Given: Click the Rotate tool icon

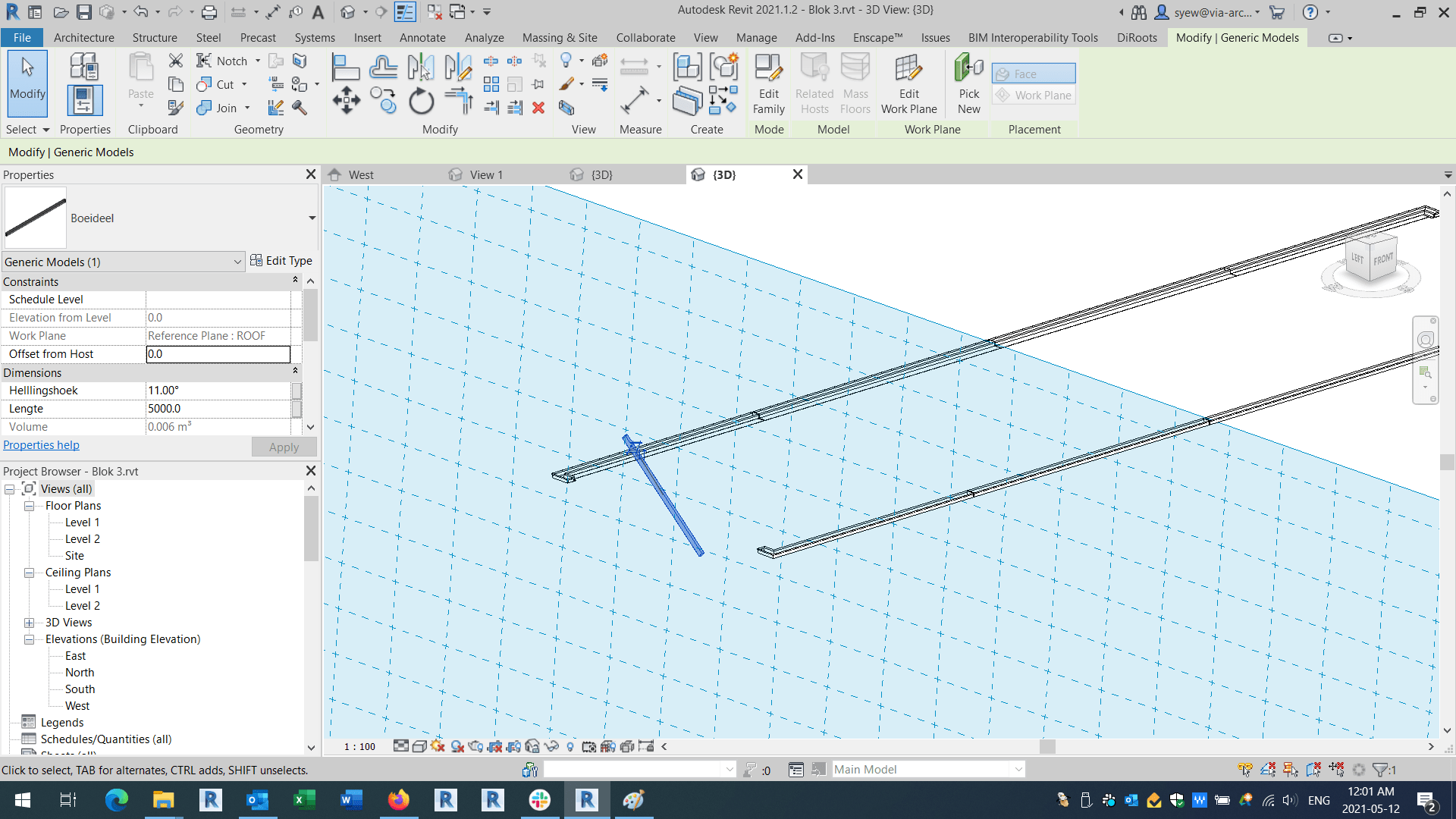Looking at the screenshot, I should [x=421, y=100].
